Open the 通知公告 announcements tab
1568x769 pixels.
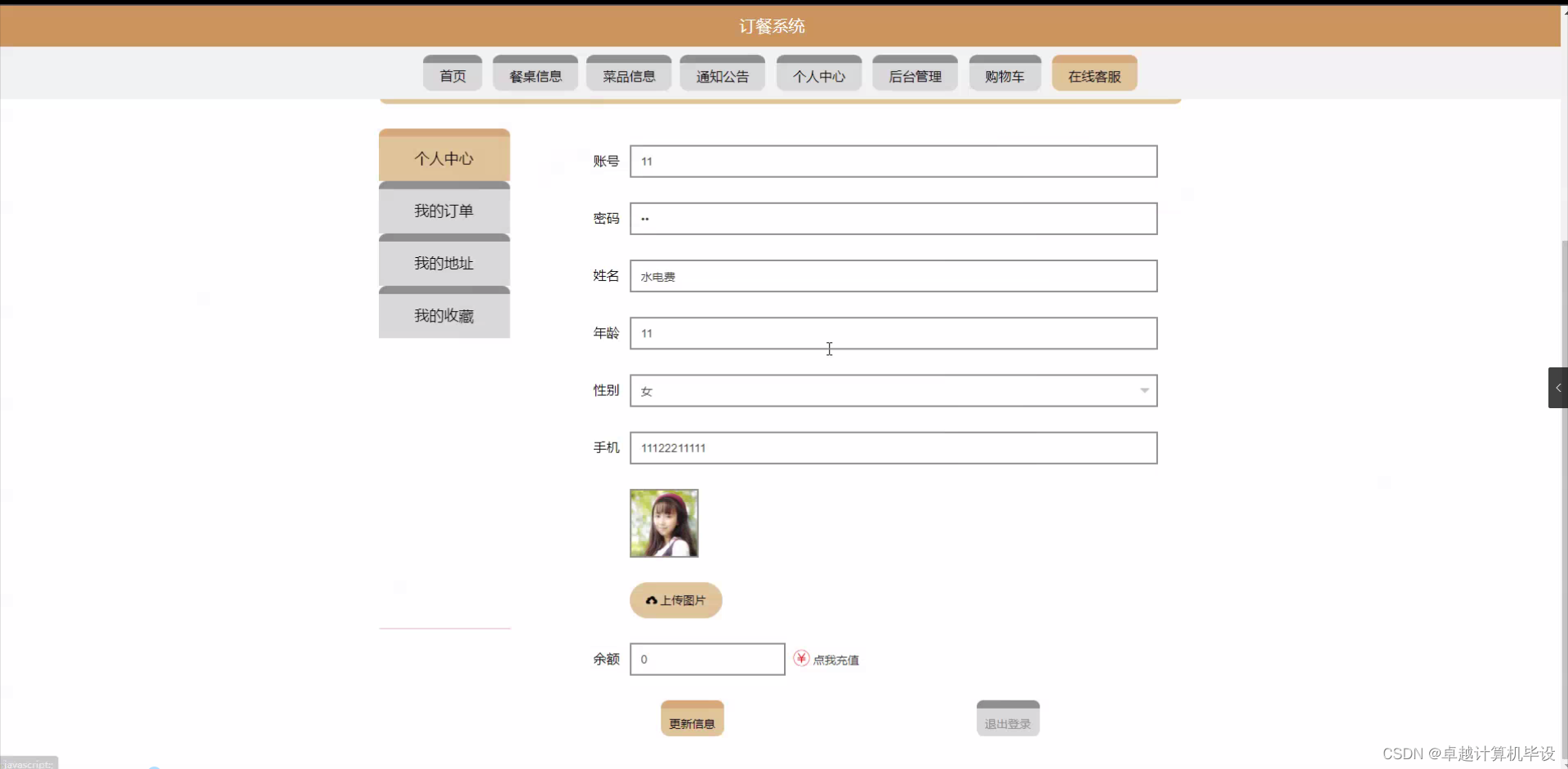tap(722, 75)
